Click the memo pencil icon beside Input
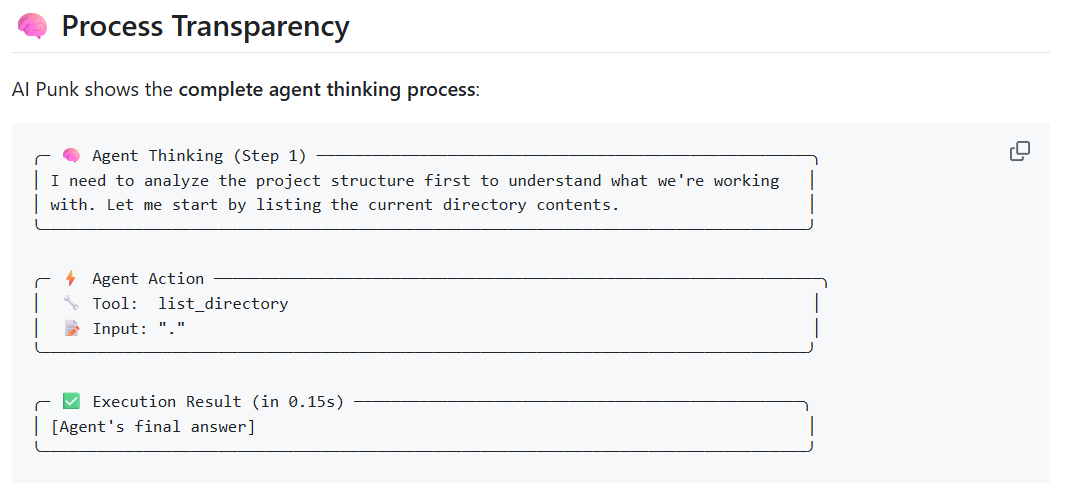The height and width of the screenshot is (493, 1066). click(71, 328)
